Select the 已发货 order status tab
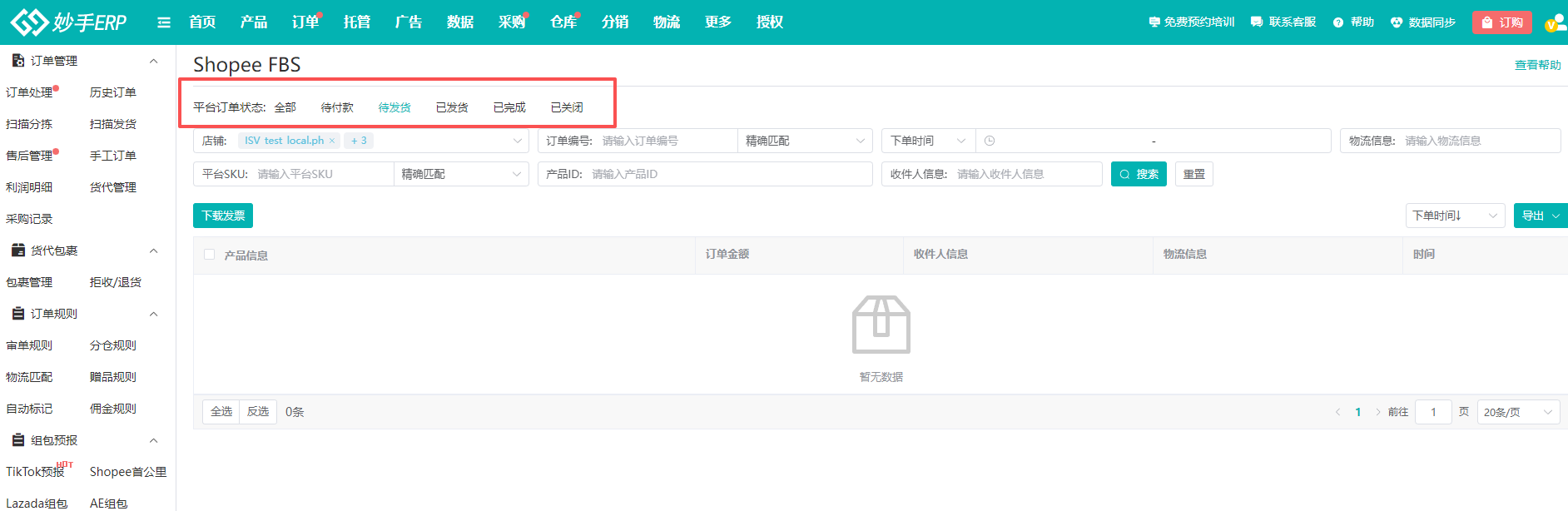Screen dimensions: 1568x511 coord(452,107)
